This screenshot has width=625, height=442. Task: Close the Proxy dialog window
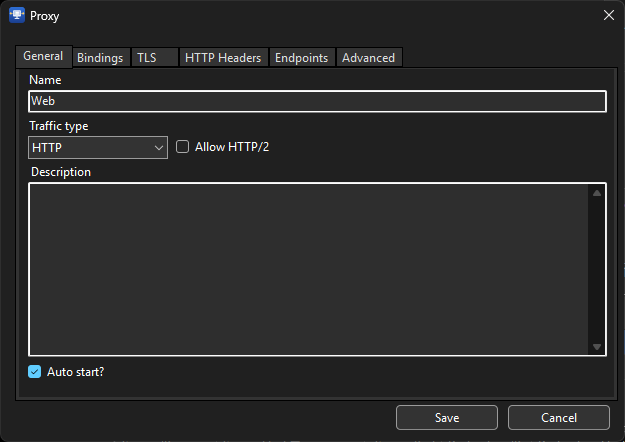609,15
